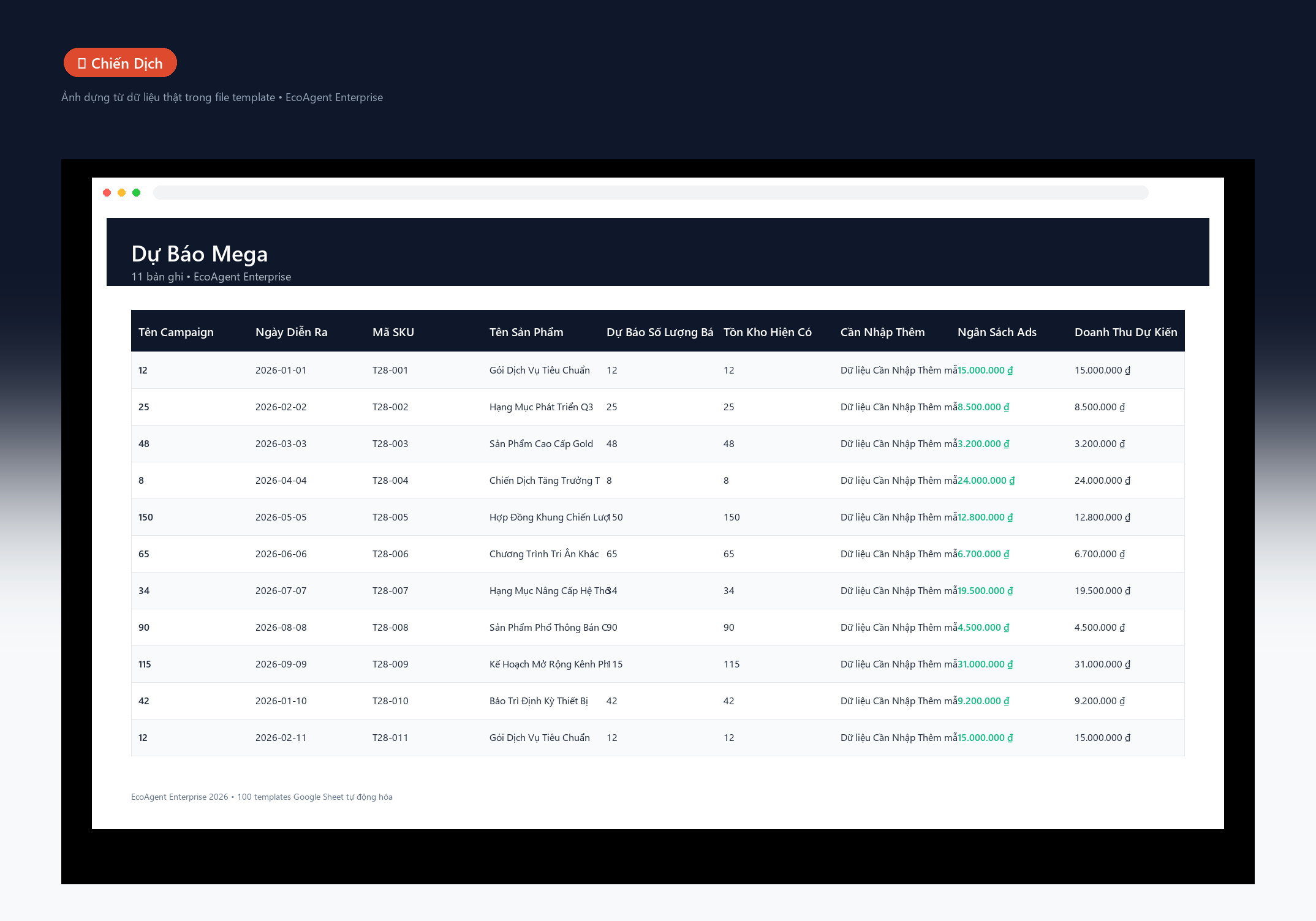Click SKU cell T28-001
The image size is (1316, 921).
[x=390, y=370]
